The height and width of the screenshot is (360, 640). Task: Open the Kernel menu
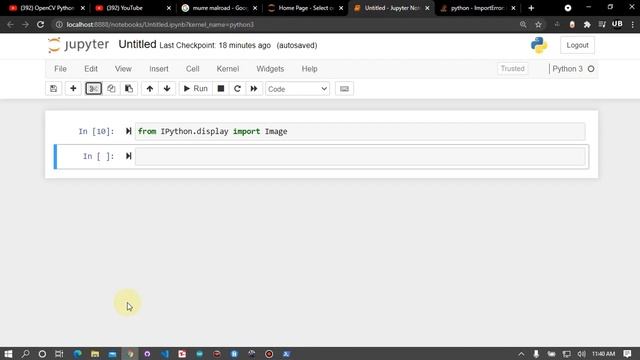[228, 69]
